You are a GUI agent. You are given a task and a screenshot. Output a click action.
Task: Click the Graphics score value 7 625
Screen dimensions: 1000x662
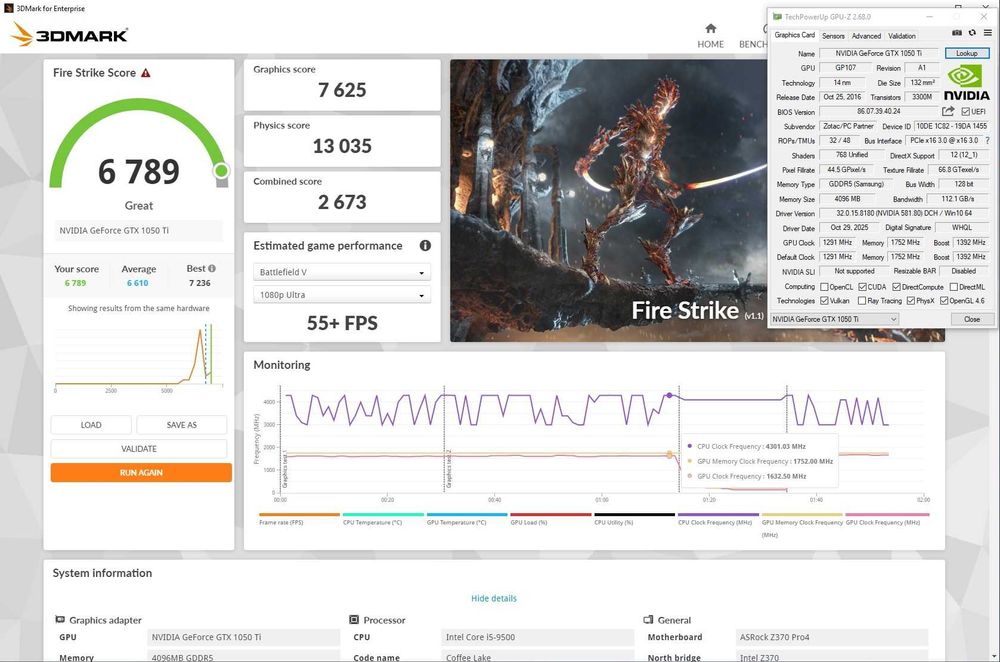pyautogui.click(x=342, y=90)
